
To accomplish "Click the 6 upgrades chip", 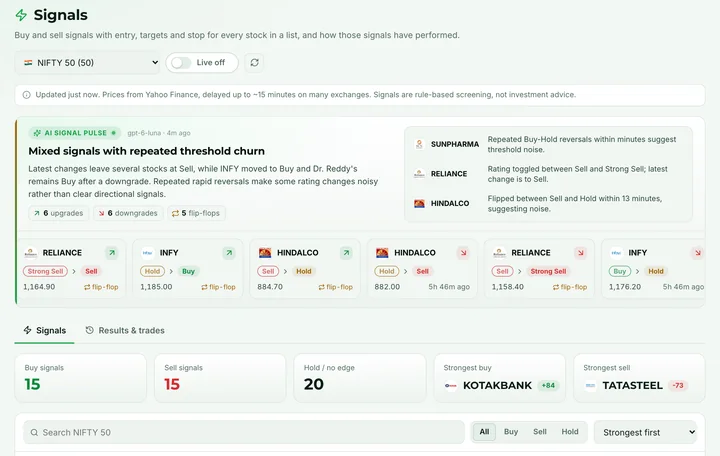I will tap(58, 213).
